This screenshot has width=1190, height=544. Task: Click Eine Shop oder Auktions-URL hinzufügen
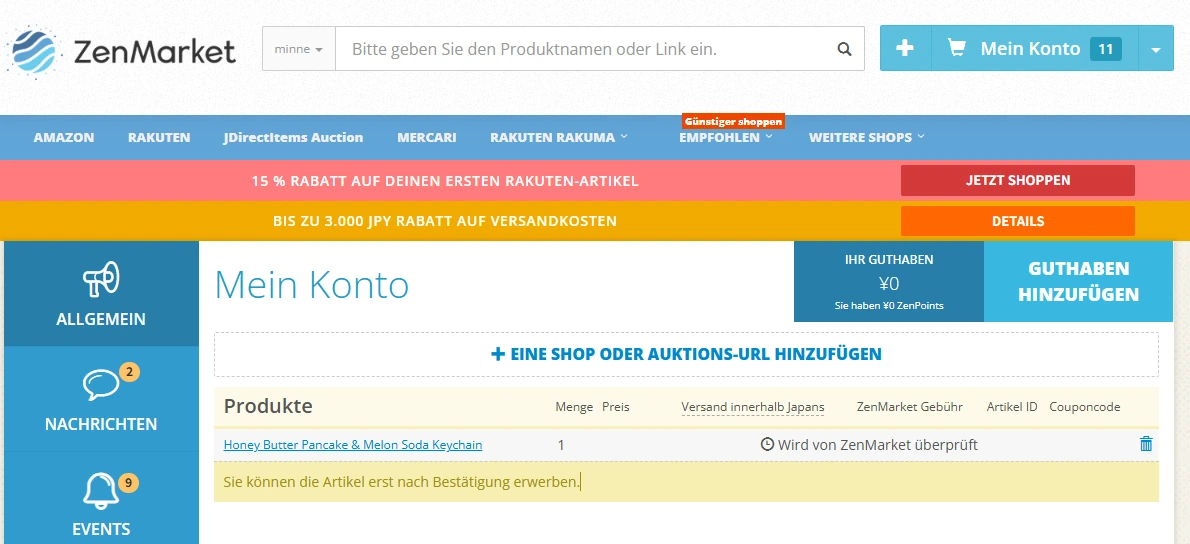[x=686, y=354]
